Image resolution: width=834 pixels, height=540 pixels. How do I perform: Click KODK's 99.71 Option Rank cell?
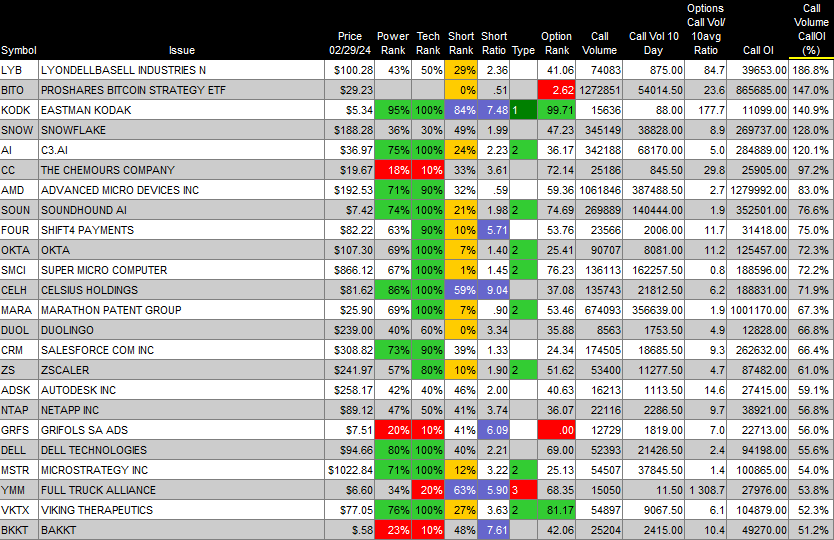point(556,110)
